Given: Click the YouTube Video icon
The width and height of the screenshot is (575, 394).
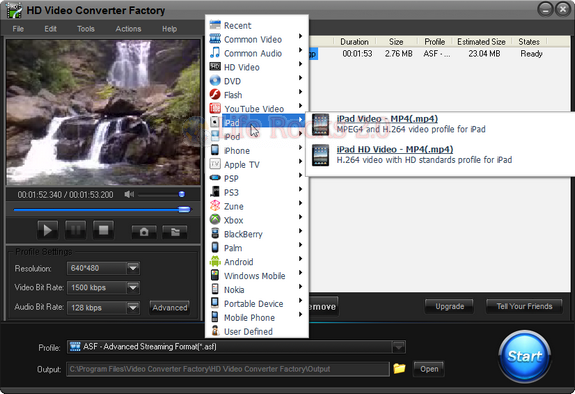Looking at the screenshot, I should (x=215, y=108).
